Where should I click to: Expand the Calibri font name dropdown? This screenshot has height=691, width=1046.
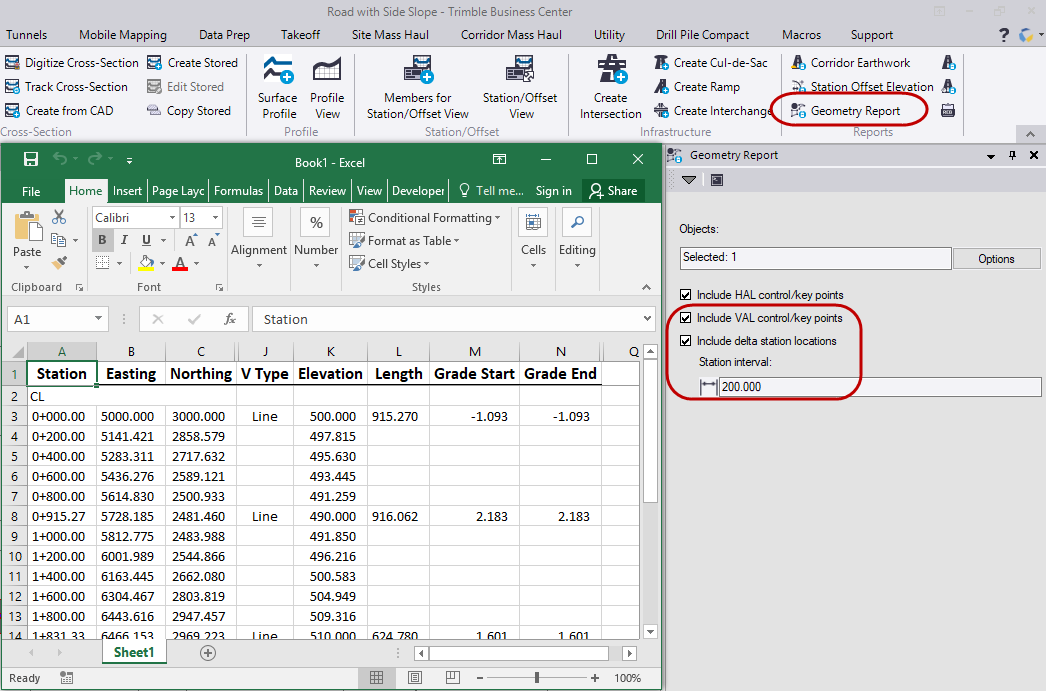point(173,217)
